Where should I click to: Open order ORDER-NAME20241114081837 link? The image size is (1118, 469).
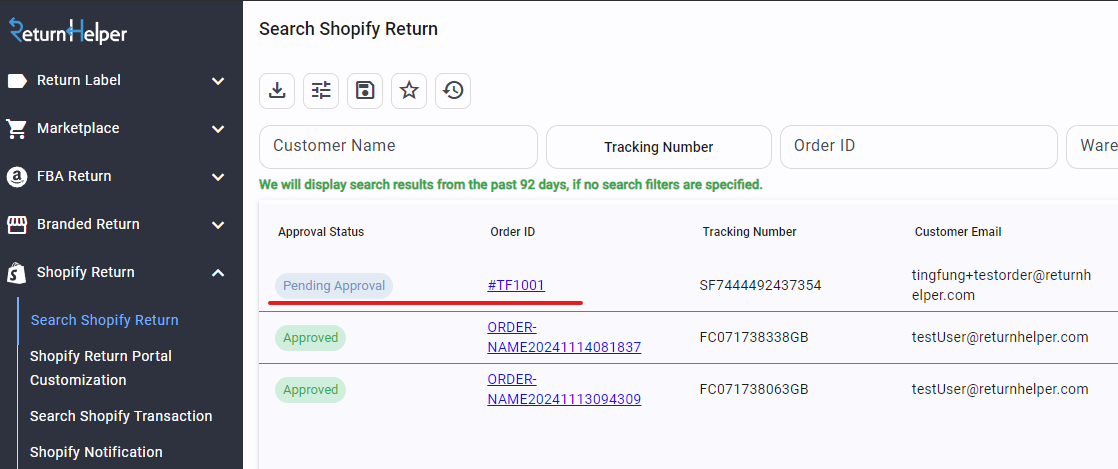564,337
